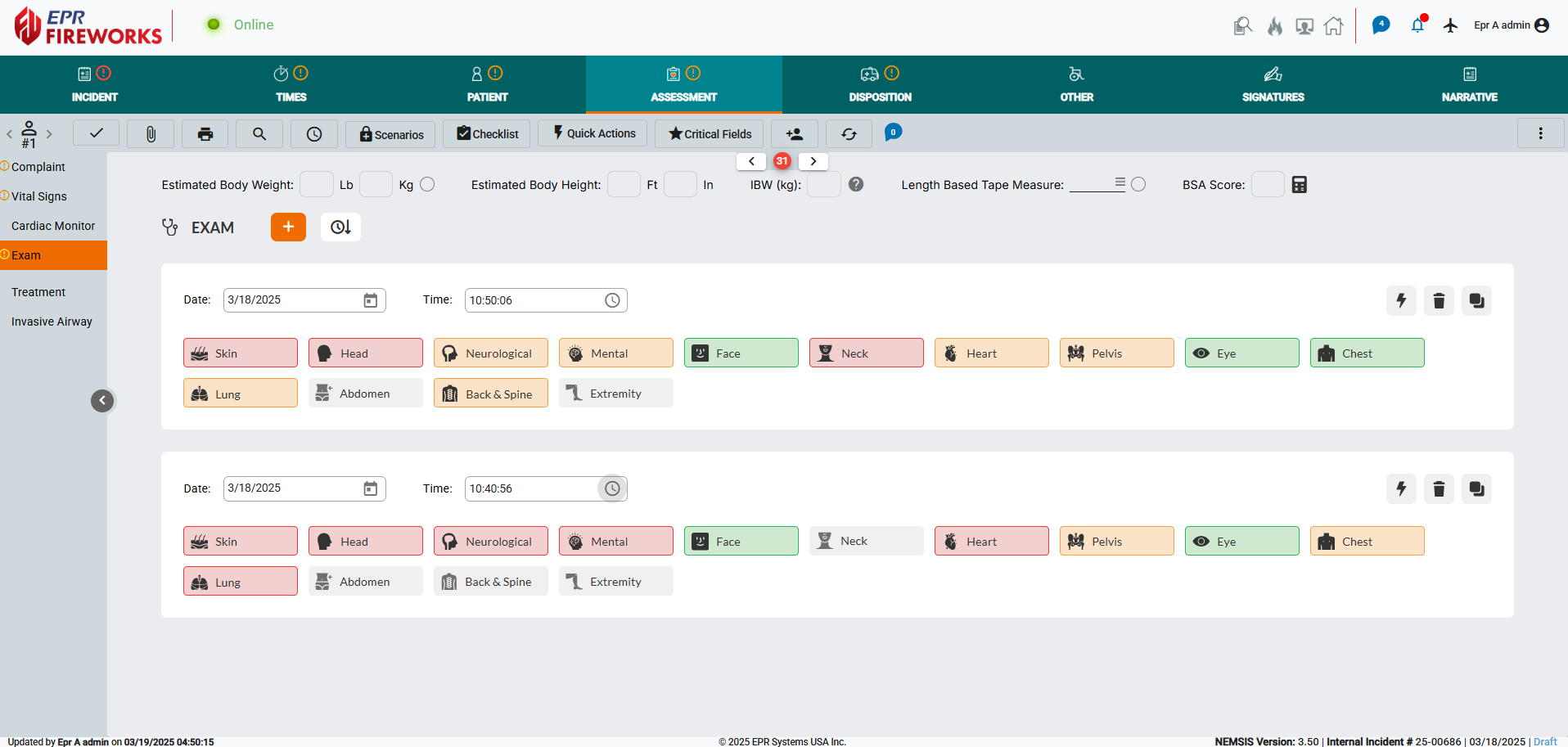Go to previous validation error arrow
Screen dimensions: 1568x747
[751, 161]
